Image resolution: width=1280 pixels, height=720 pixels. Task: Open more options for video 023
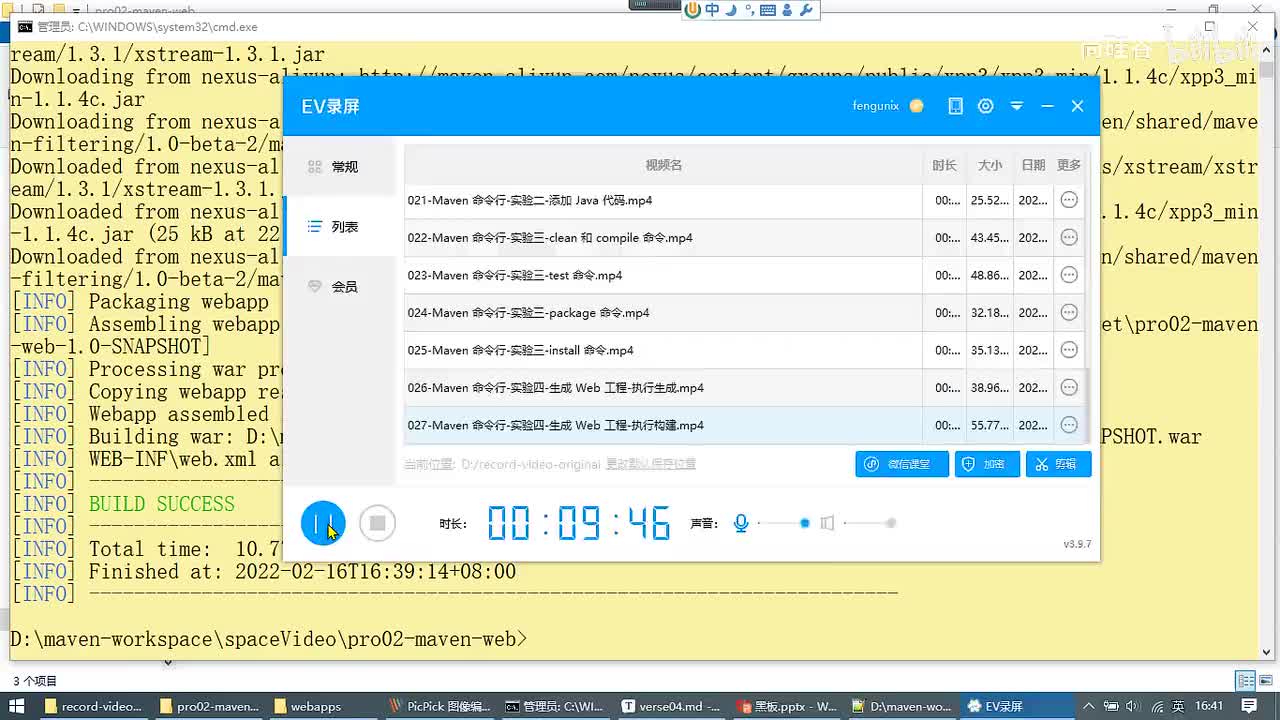tap(1069, 275)
